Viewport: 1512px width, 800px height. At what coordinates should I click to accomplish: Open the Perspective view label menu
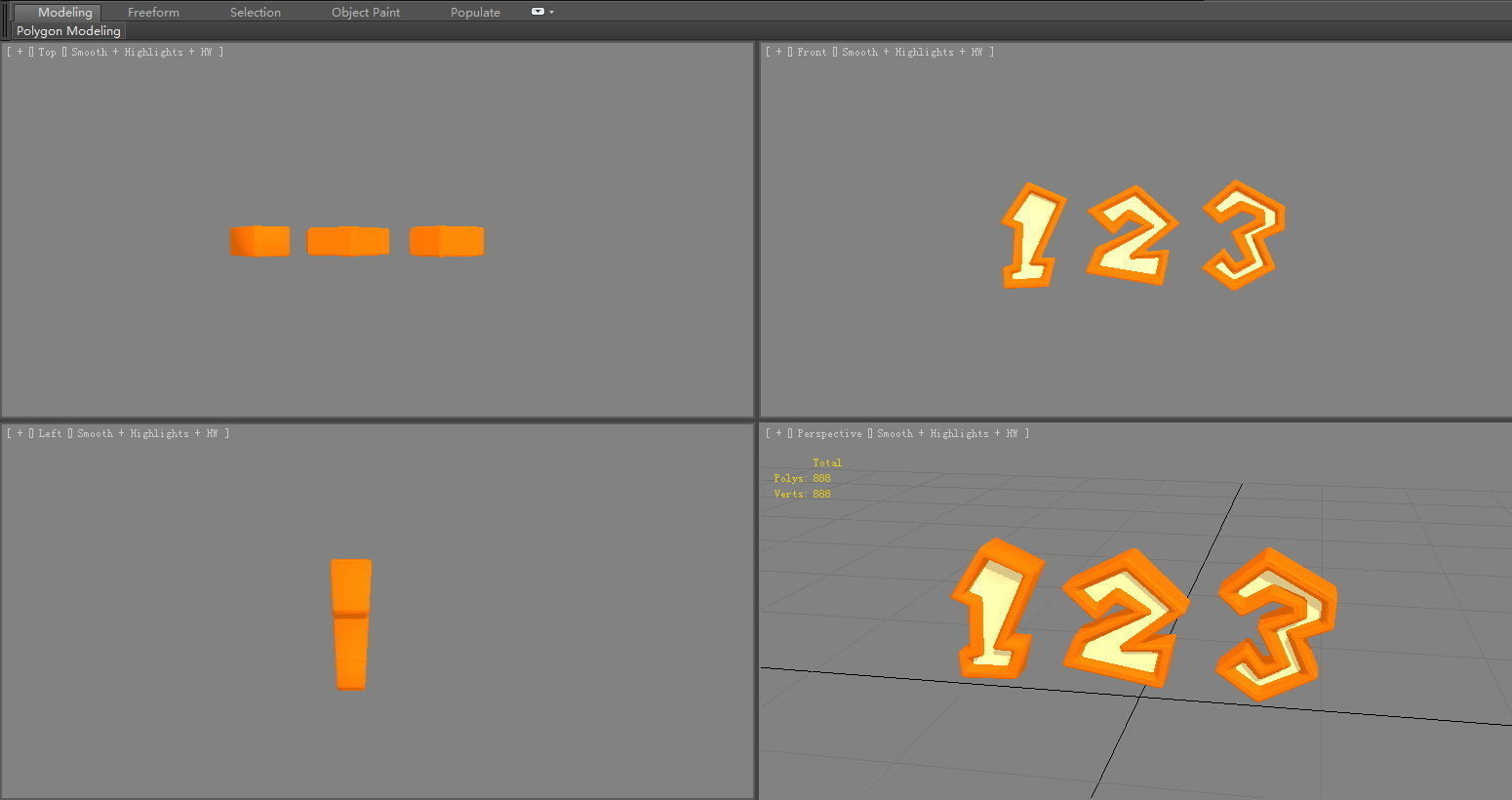click(829, 433)
